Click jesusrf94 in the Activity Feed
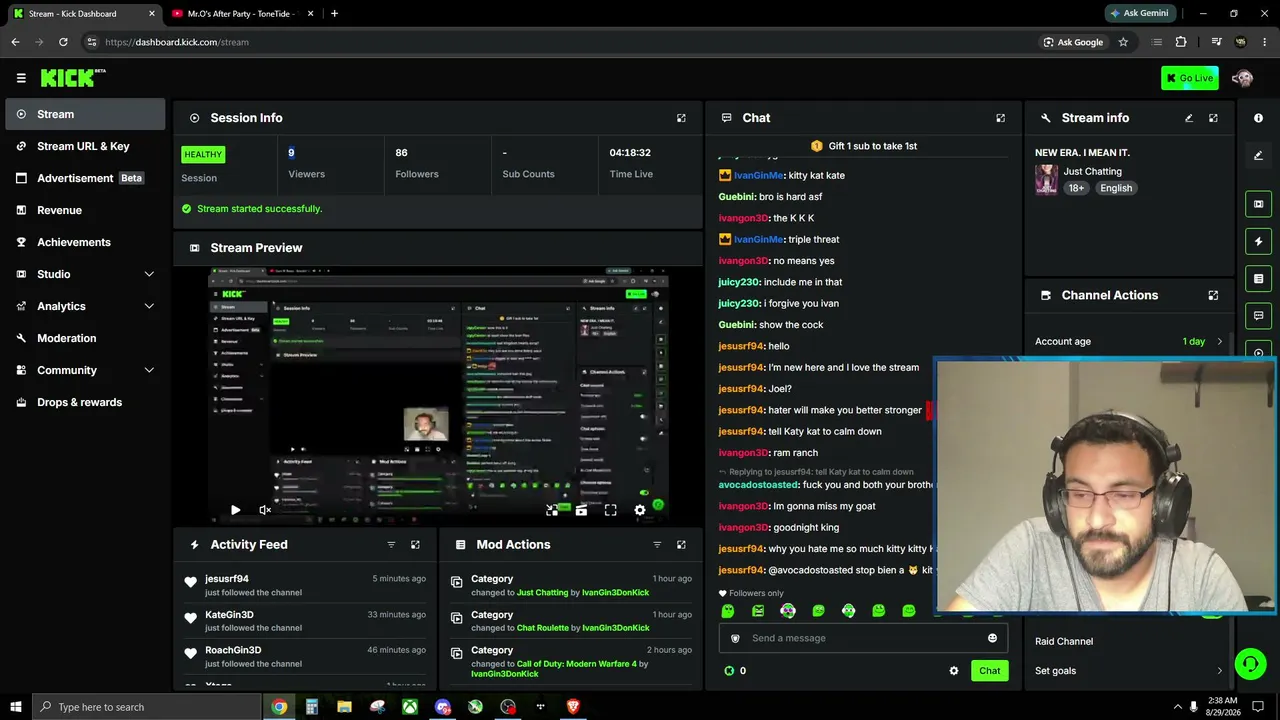This screenshot has width=1280, height=720. click(x=227, y=579)
